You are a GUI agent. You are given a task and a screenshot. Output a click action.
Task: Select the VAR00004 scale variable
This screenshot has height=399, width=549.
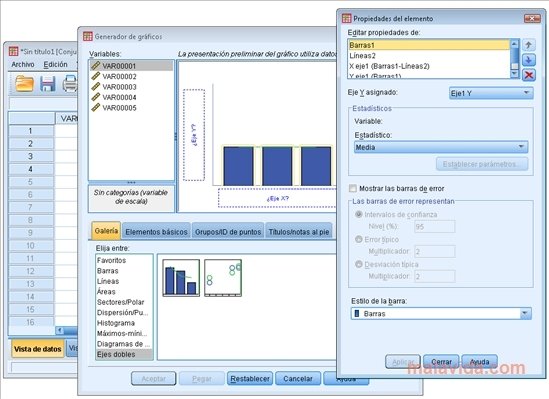click(x=131, y=97)
